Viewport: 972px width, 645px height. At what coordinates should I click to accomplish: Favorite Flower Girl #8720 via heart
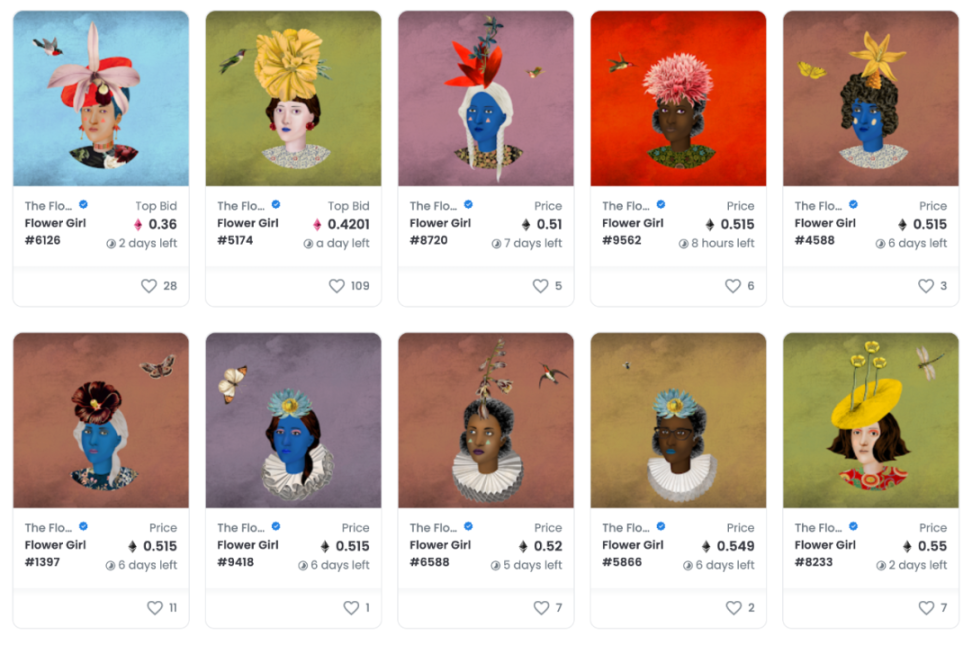pyautogui.click(x=541, y=286)
